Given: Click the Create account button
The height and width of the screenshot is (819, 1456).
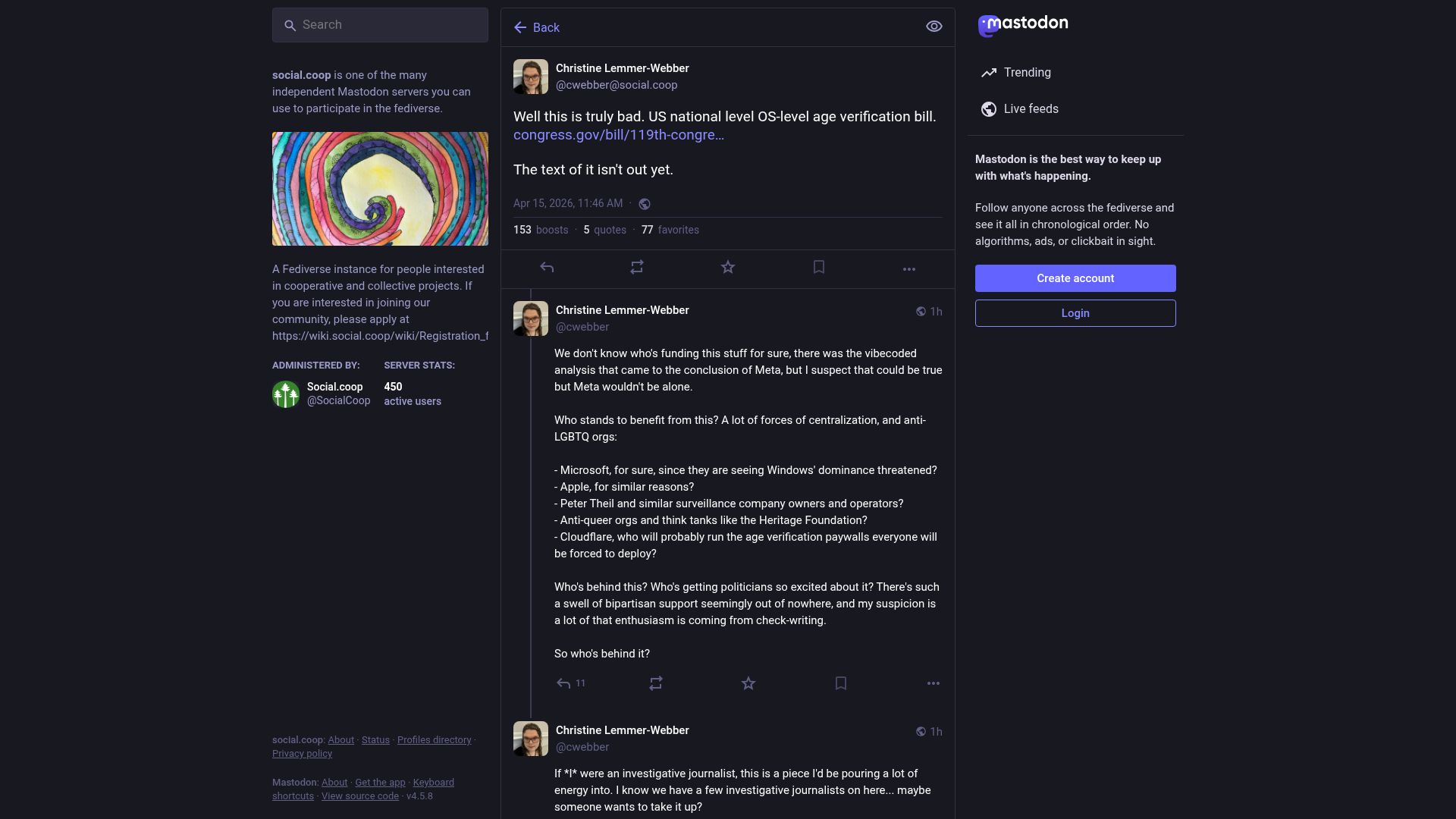Looking at the screenshot, I should pos(1075,278).
